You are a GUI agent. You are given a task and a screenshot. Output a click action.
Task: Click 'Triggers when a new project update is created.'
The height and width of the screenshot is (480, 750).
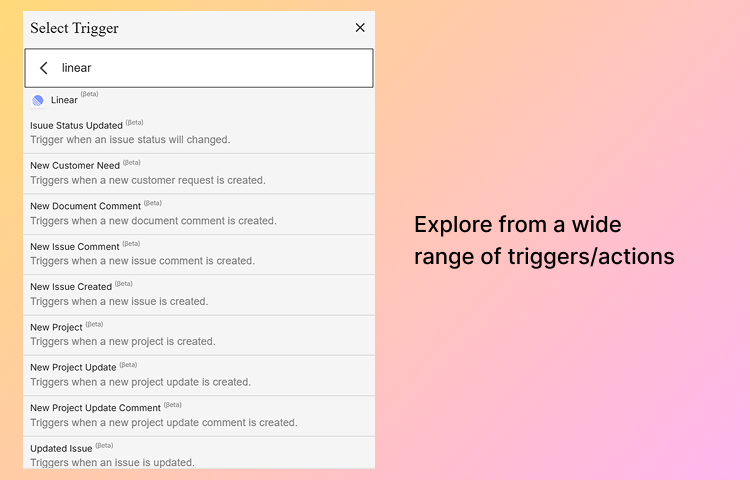click(x=141, y=382)
